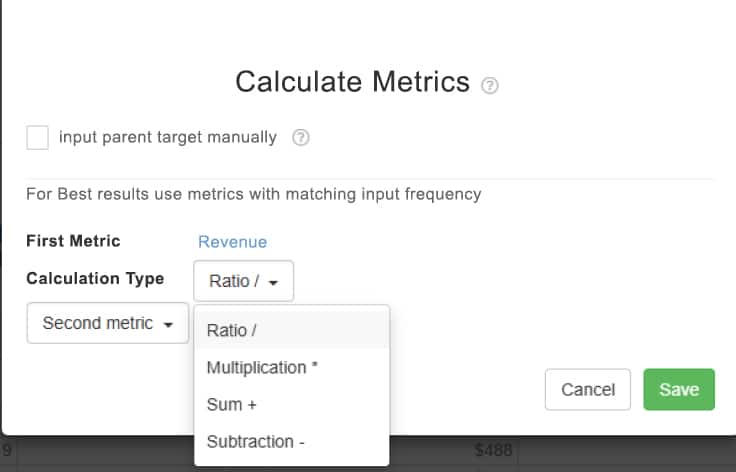The height and width of the screenshot is (472, 736).
Task: Save the calculated metric
Action: (679, 389)
